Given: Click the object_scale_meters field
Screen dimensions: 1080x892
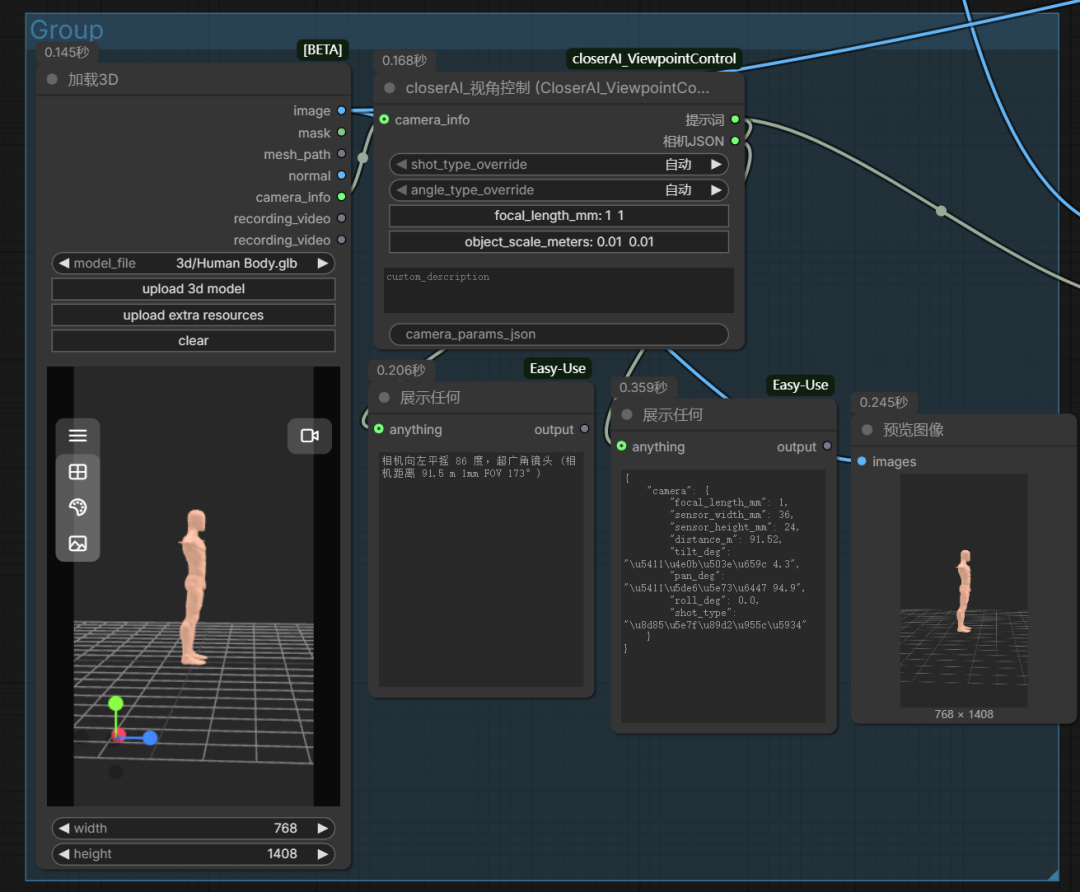Looking at the screenshot, I should 559,242.
